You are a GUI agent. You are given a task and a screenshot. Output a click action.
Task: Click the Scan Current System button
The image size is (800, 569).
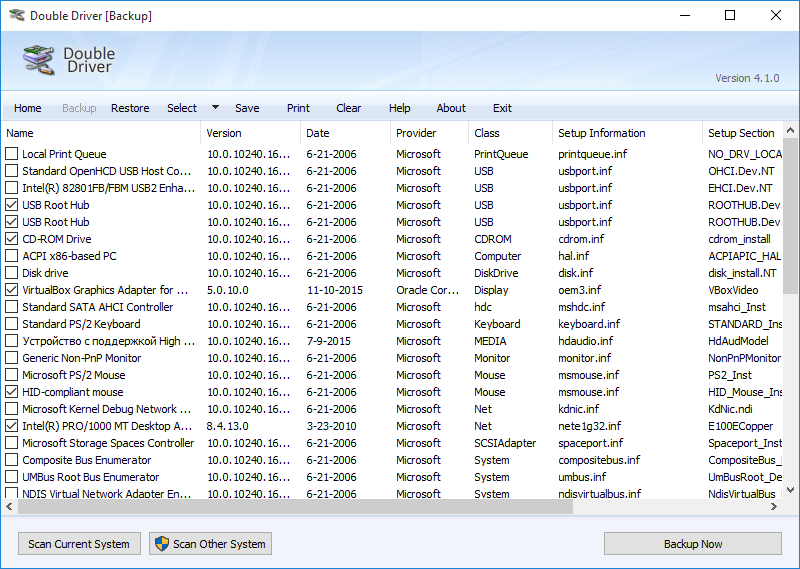tap(79, 544)
